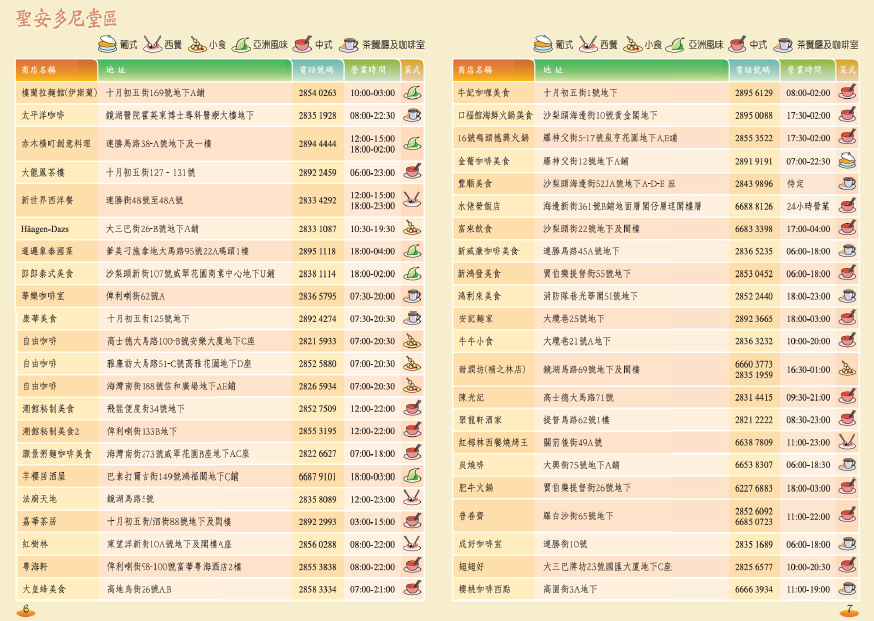874x621 pixels.
Task: Select the cuisine icon for 紅柳林西餐燒烤王
Action: (x=847, y=442)
